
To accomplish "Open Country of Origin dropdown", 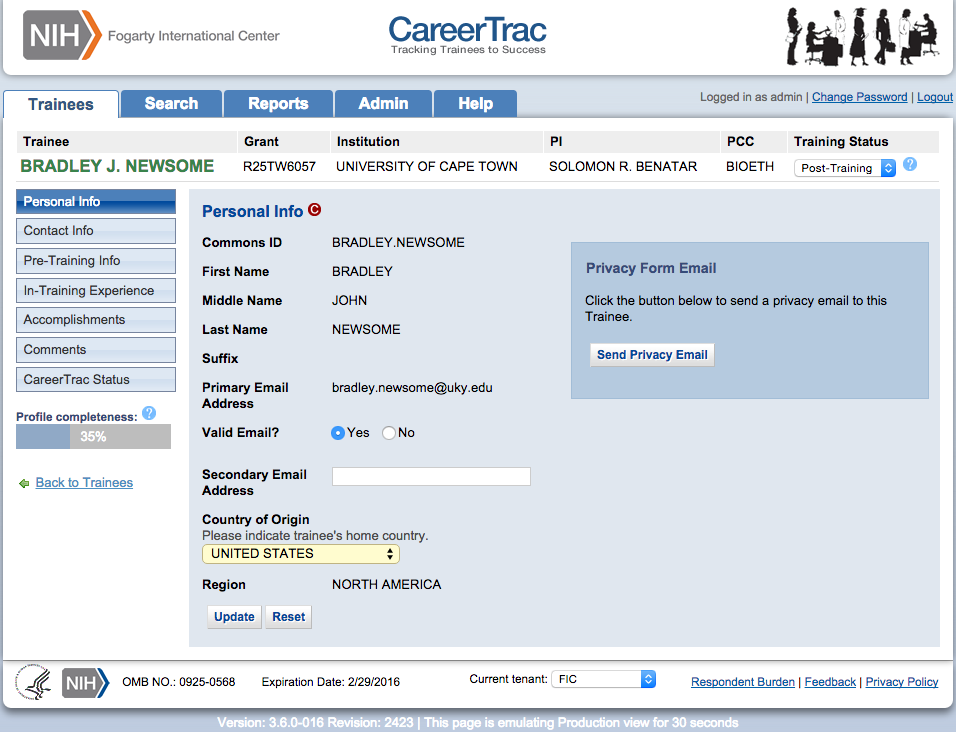I will tap(301, 553).
